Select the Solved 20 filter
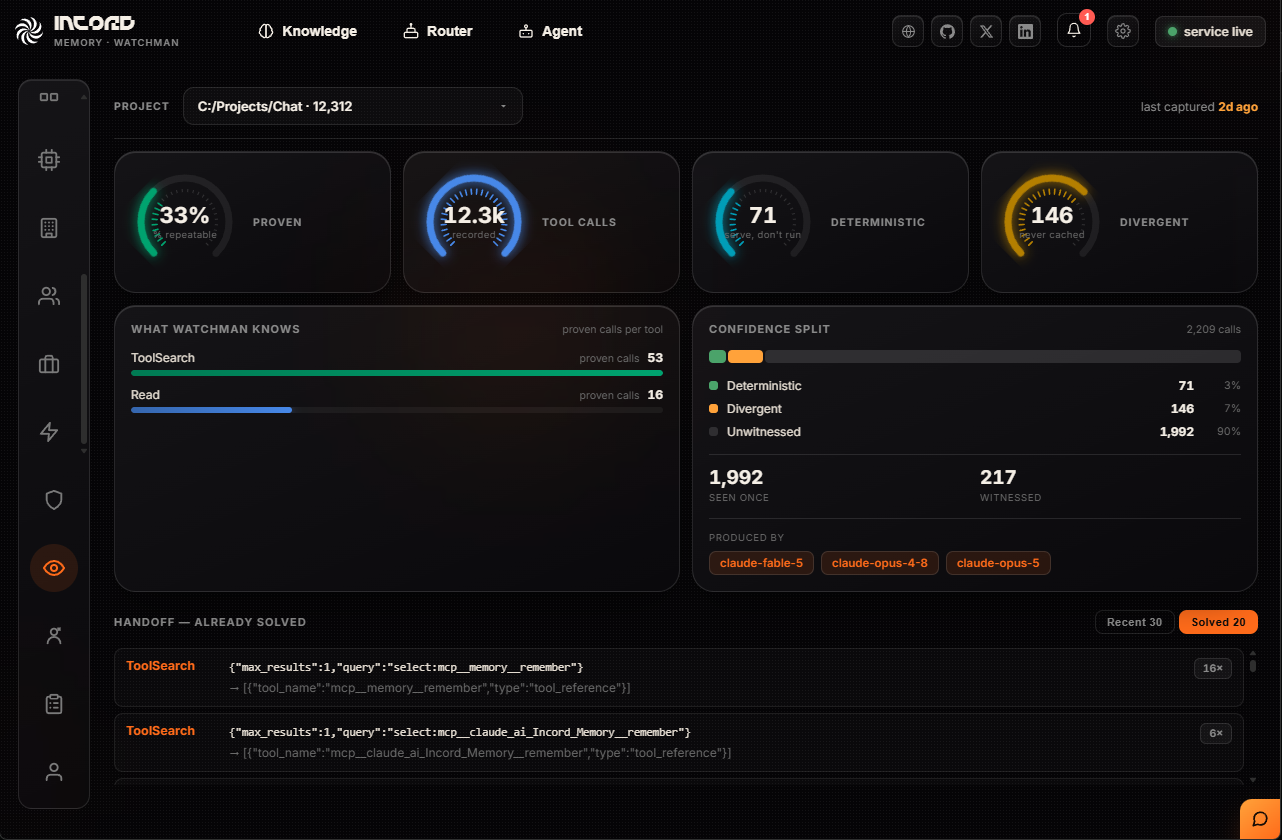Viewport: 1282px width, 840px height. pyautogui.click(x=1218, y=622)
